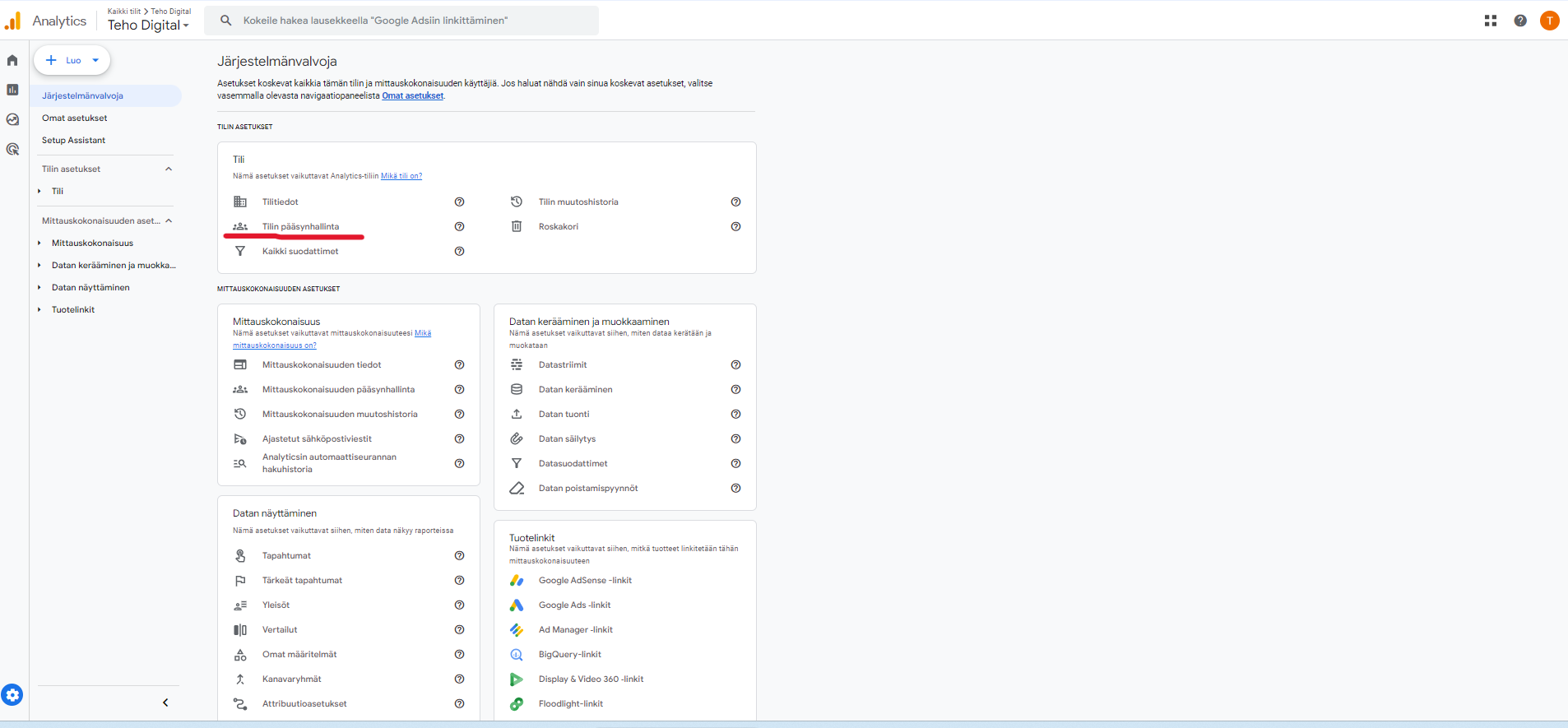1568x728 pixels.
Task: Open Tilin pääsynhallinta settings
Action: tap(300, 227)
